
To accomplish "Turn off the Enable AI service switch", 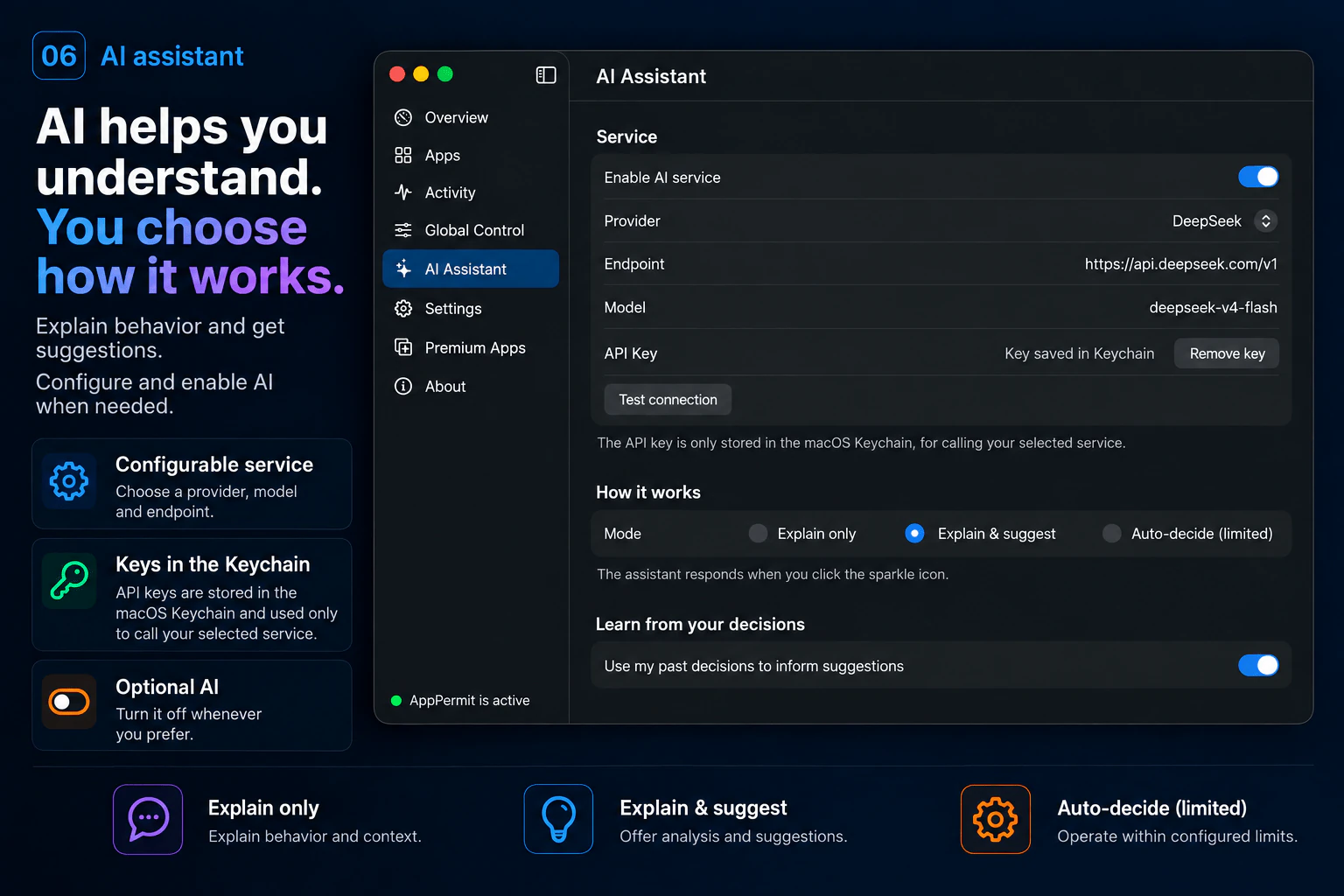I will pyautogui.click(x=1258, y=177).
